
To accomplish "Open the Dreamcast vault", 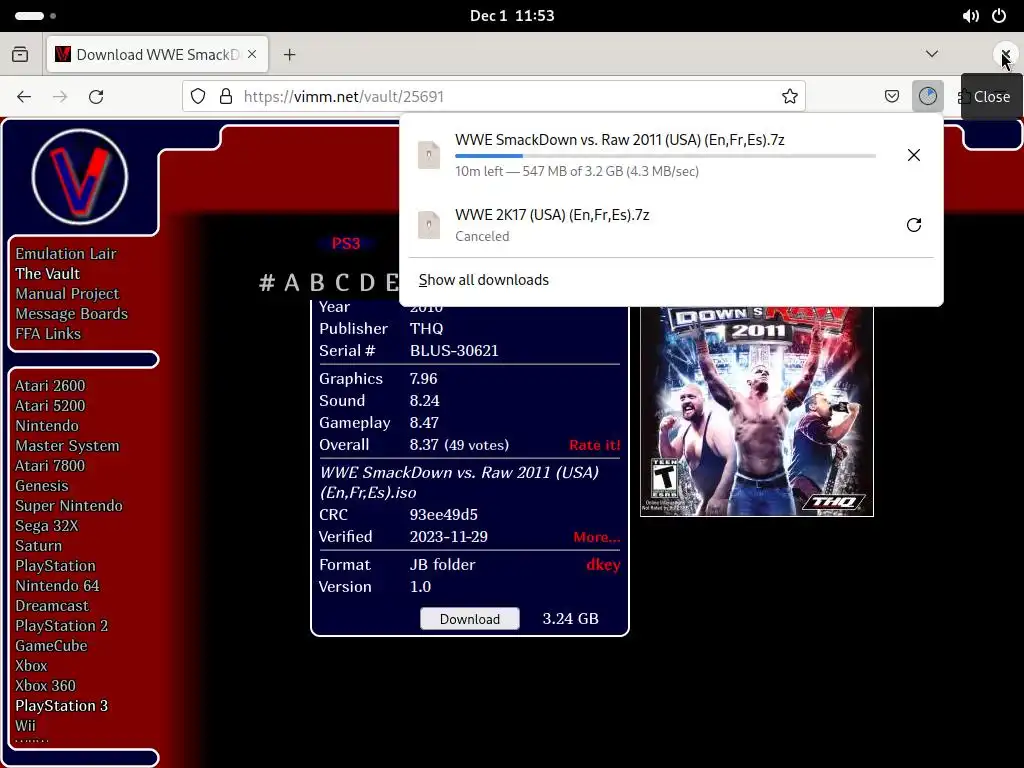I will (x=52, y=605).
